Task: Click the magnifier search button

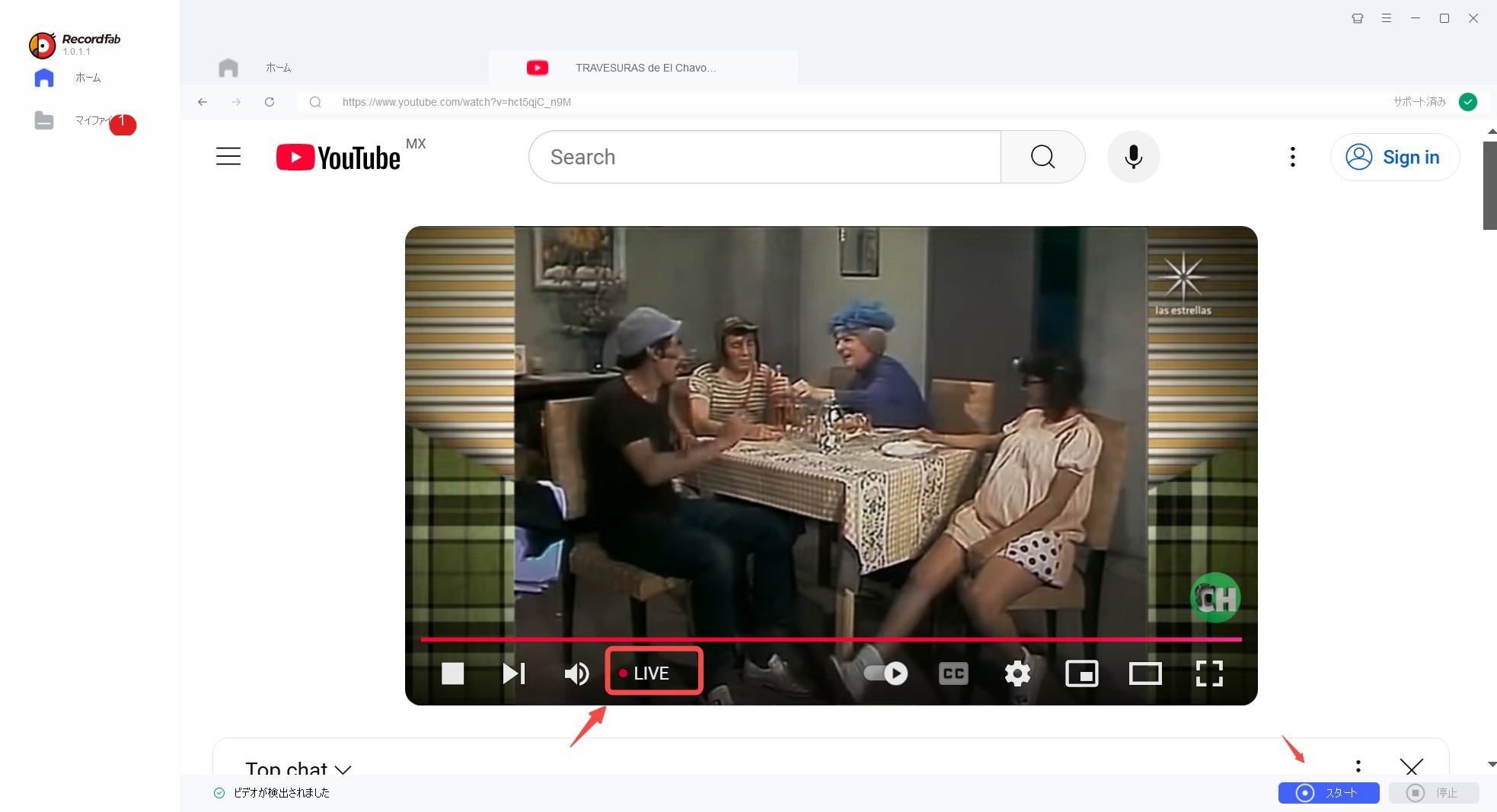Action: [1043, 157]
